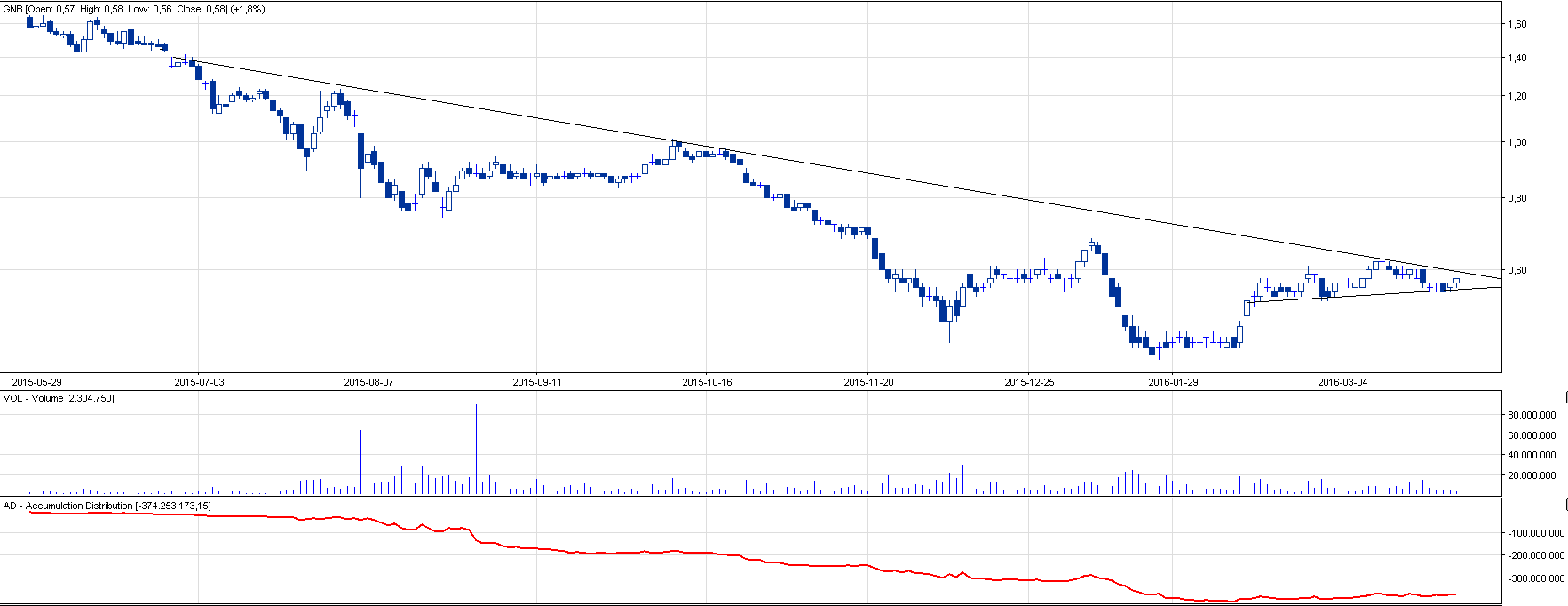1568x606 pixels.
Task: Click the 2015-05-29 date axis label
Action: click(x=37, y=382)
